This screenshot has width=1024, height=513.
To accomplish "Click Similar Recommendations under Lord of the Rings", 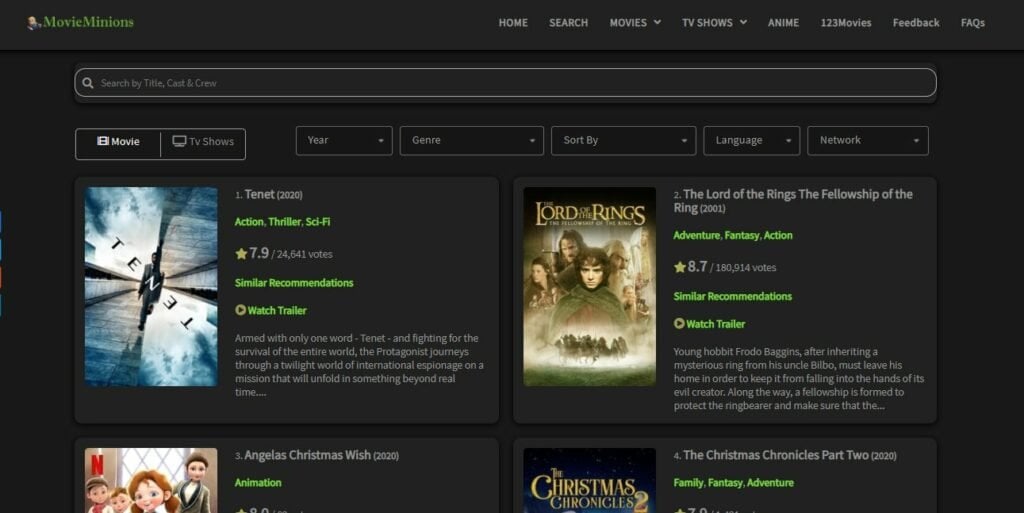I will click(x=733, y=296).
